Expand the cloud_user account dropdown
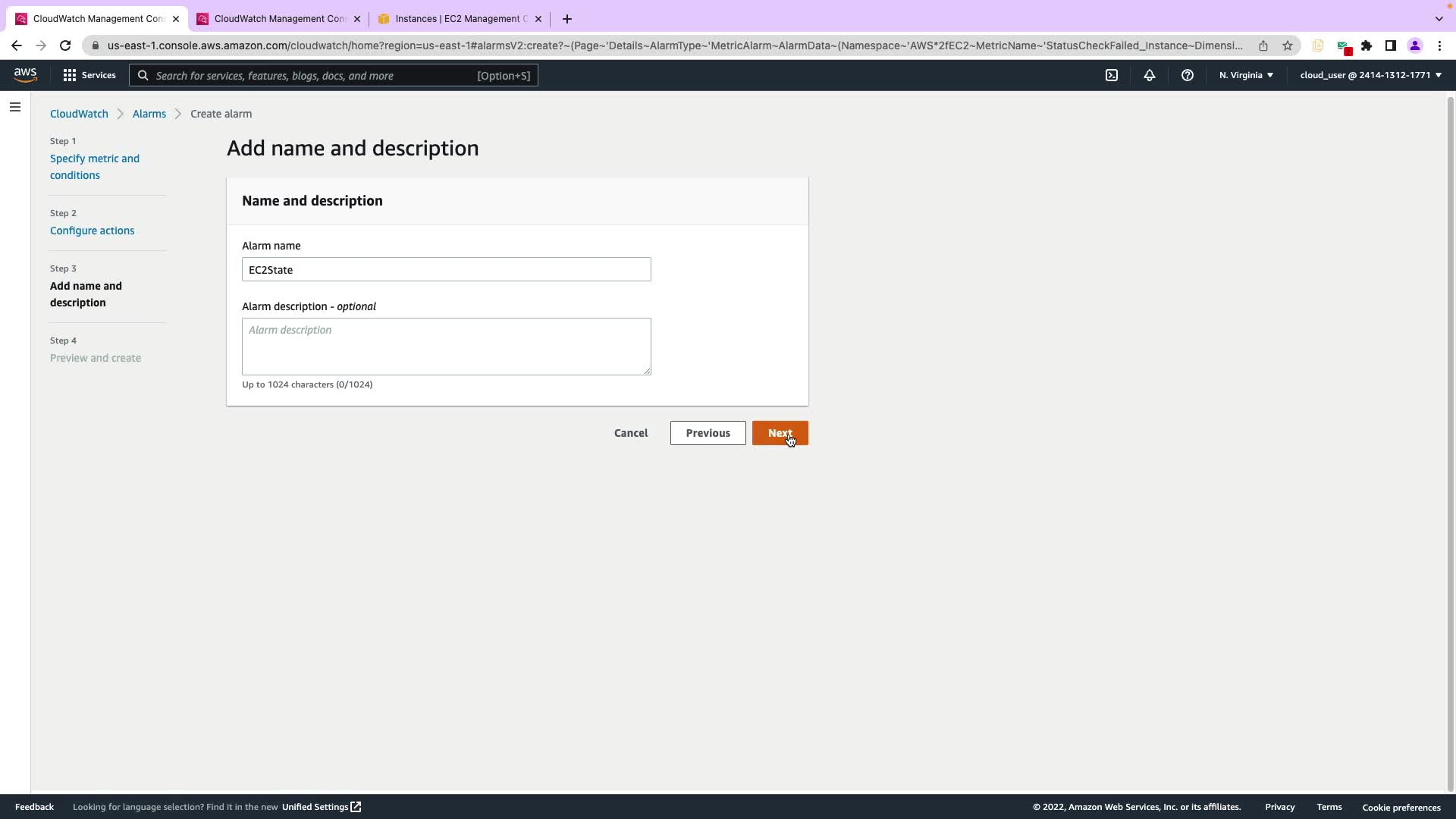The width and height of the screenshot is (1456, 819). click(x=1370, y=75)
